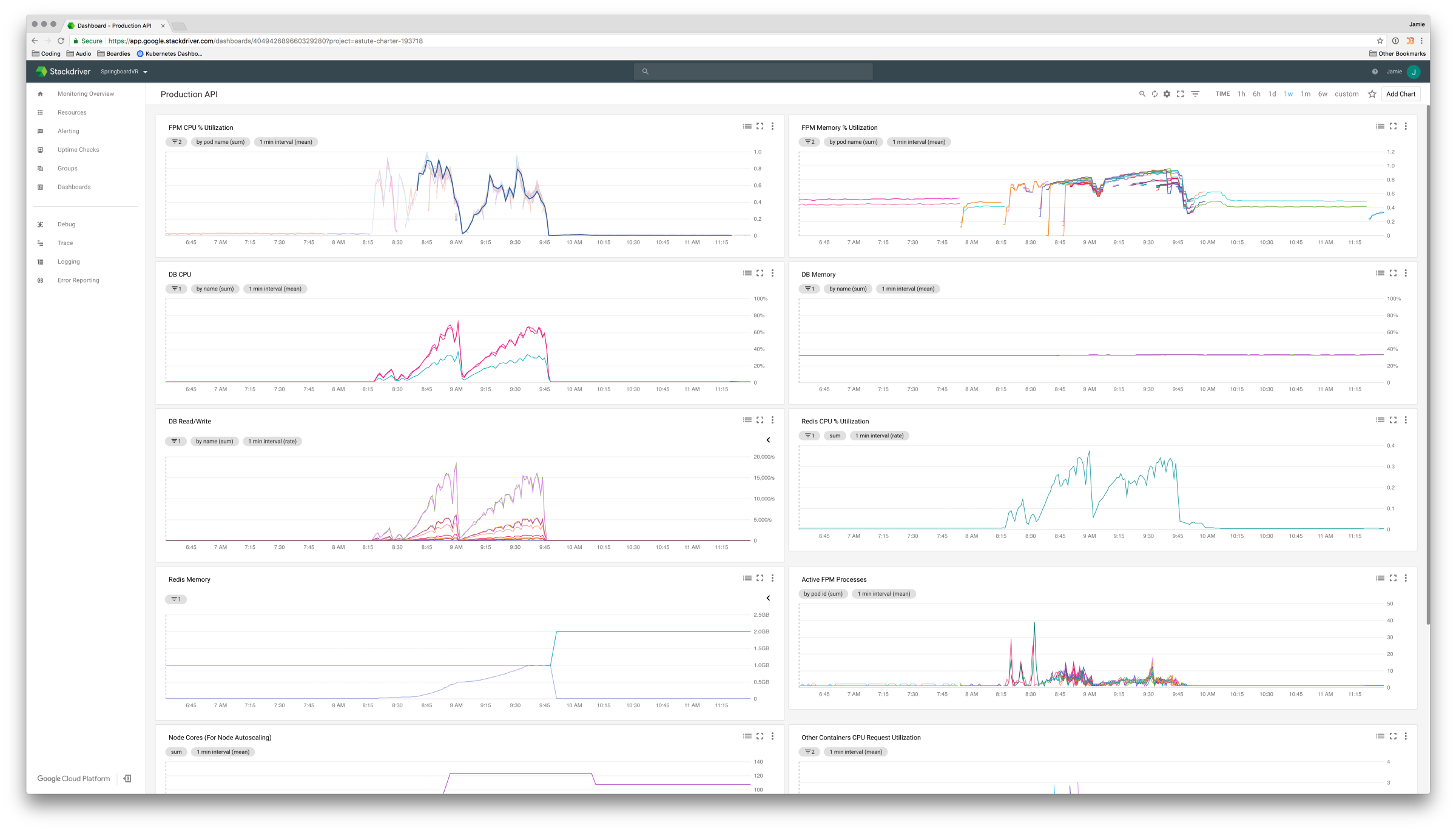The image size is (1456, 831).
Task: Click the Stackdriver search field
Action: 753,72
